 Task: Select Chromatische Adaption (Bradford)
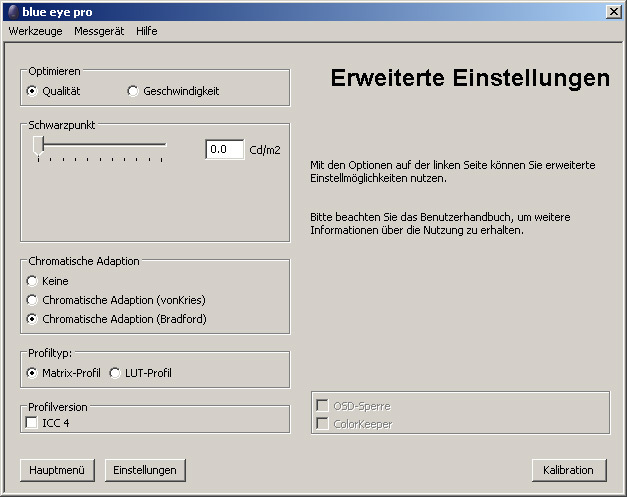[33, 319]
